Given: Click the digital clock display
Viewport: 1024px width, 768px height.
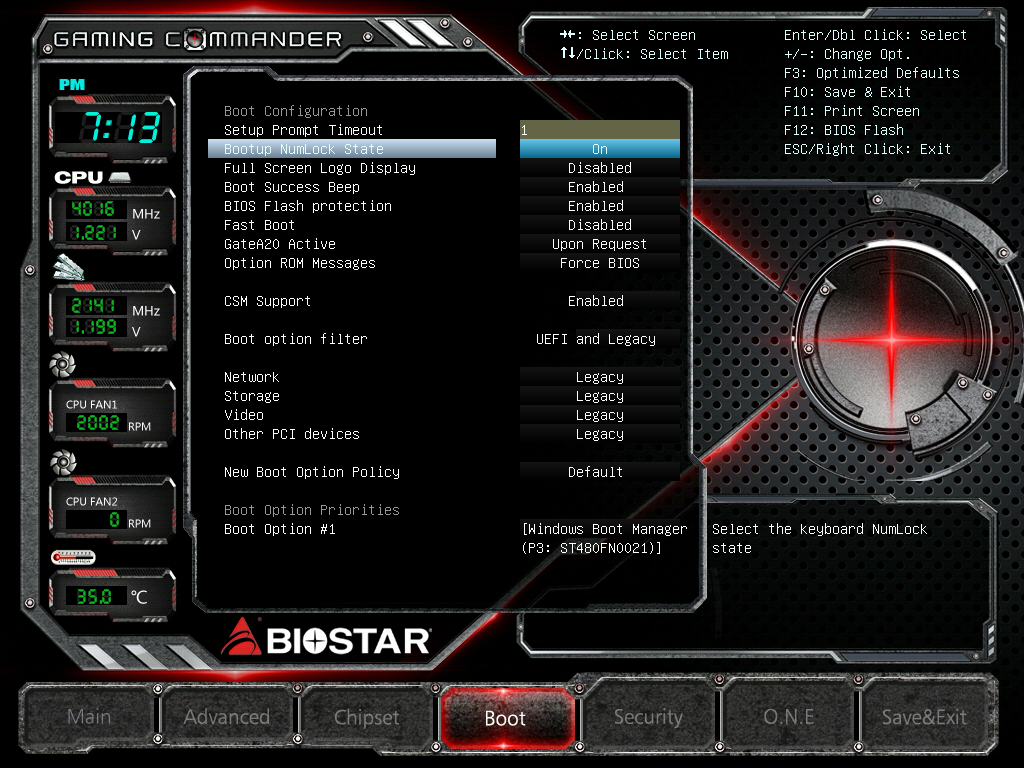Looking at the screenshot, I should [112, 127].
